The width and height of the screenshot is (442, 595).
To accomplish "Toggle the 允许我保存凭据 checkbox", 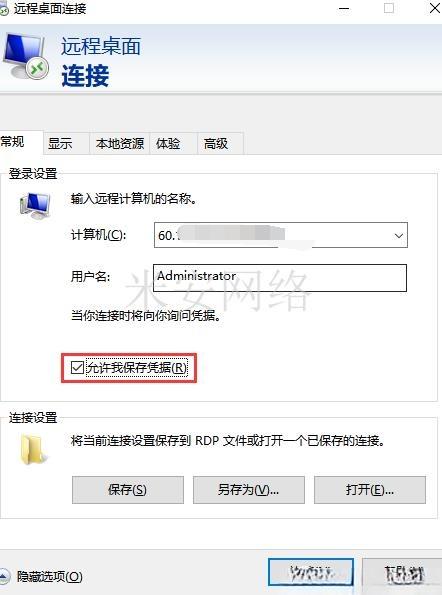I will (x=77, y=367).
